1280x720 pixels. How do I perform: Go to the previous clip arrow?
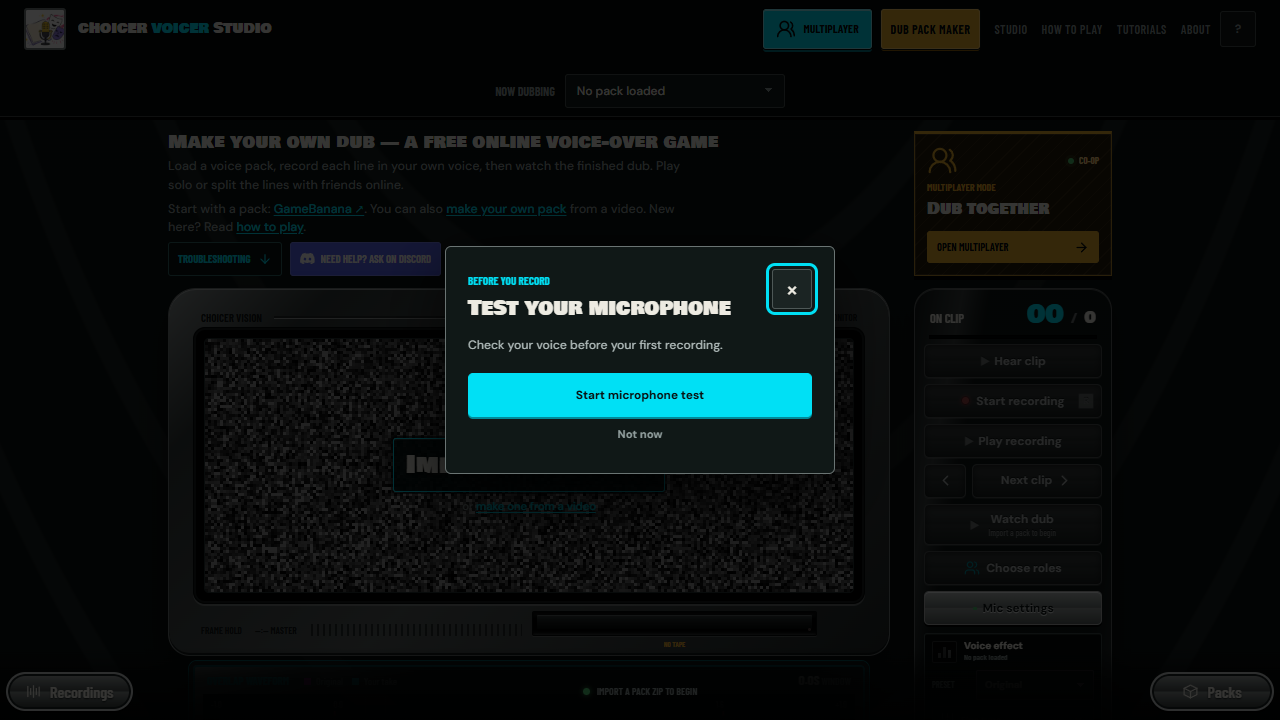(945, 481)
